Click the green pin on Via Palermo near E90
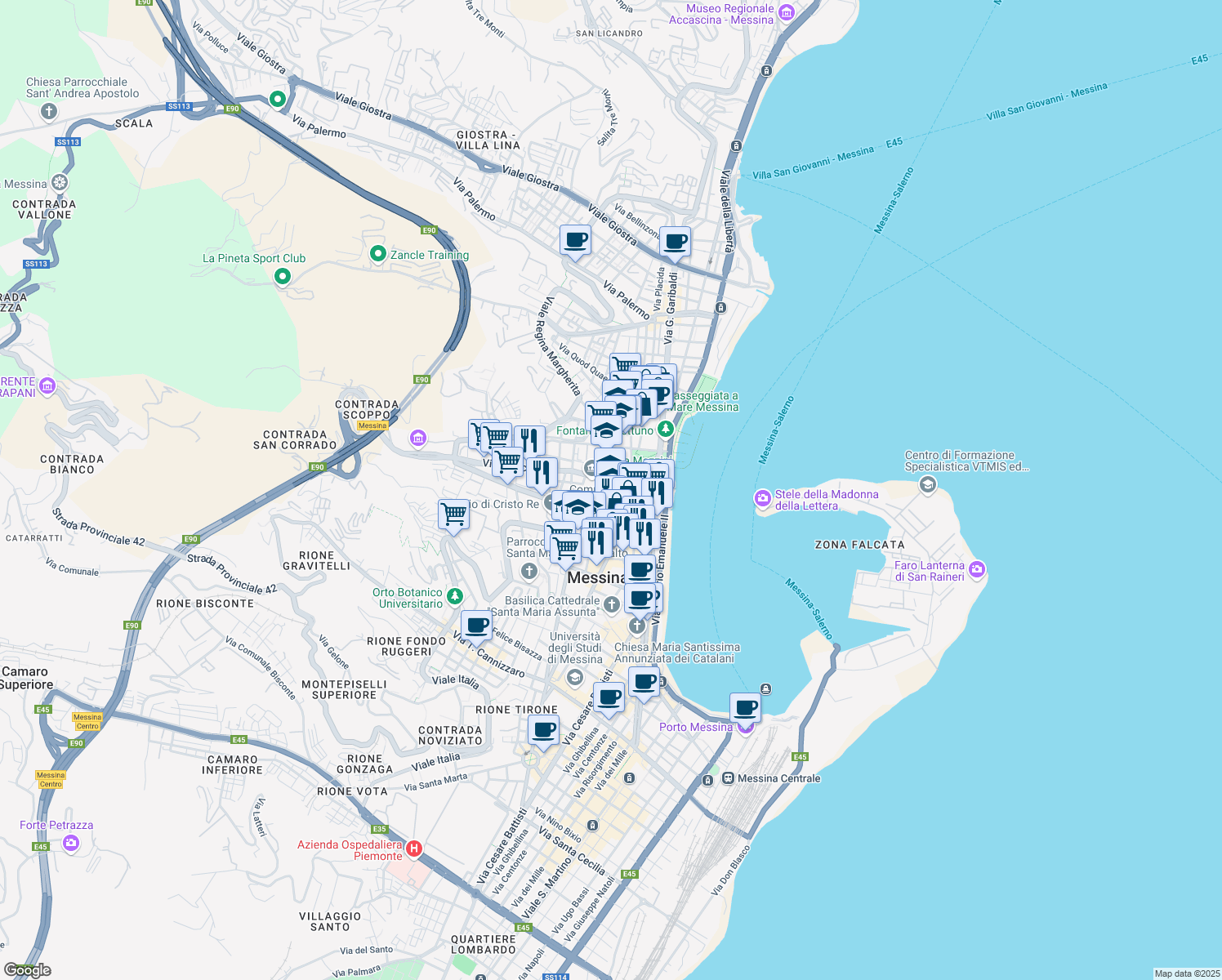The height and width of the screenshot is (980, 1222). [x=278, y=99]
